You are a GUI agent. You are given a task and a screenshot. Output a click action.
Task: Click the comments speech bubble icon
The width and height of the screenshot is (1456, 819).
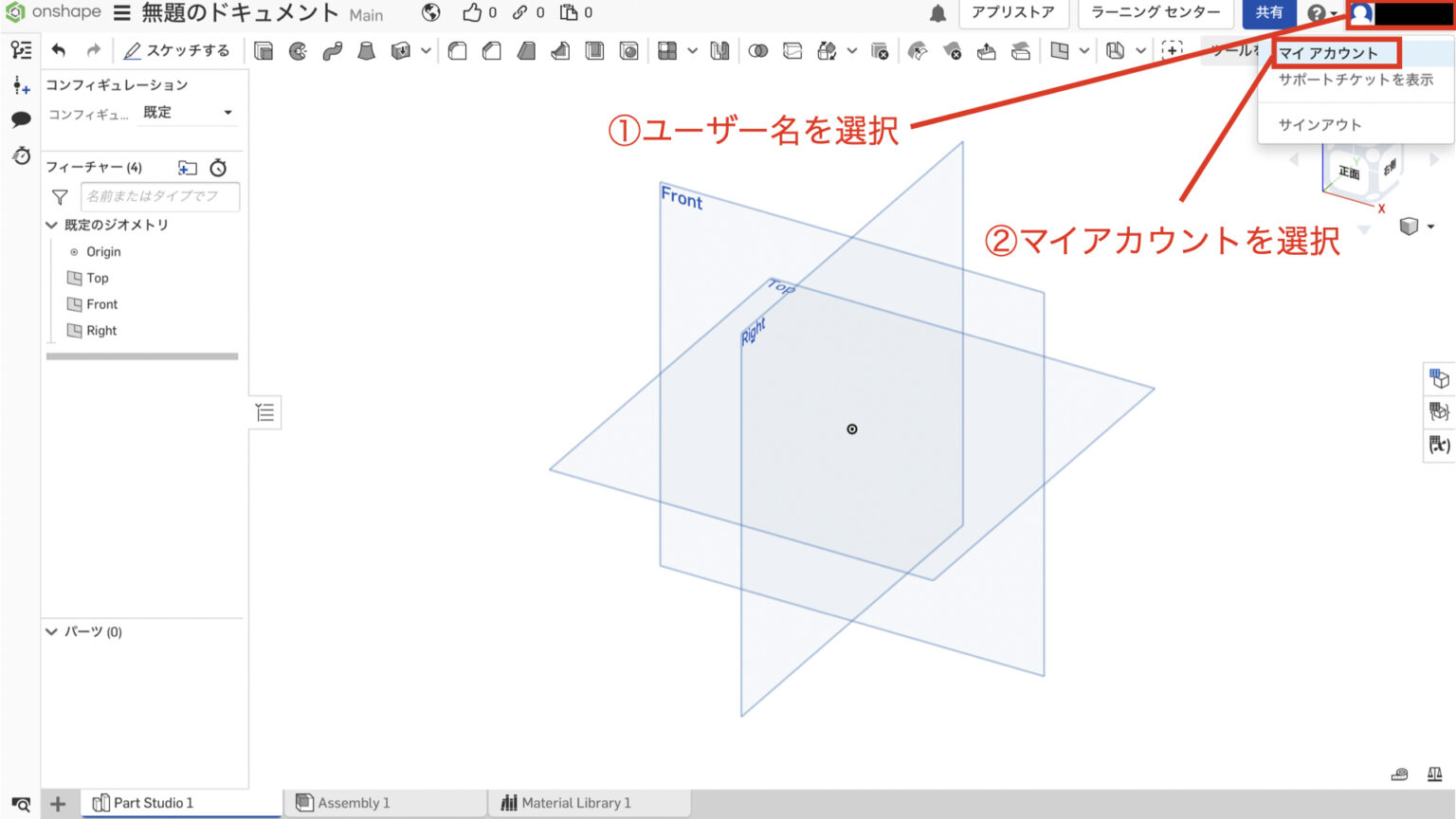21,119
